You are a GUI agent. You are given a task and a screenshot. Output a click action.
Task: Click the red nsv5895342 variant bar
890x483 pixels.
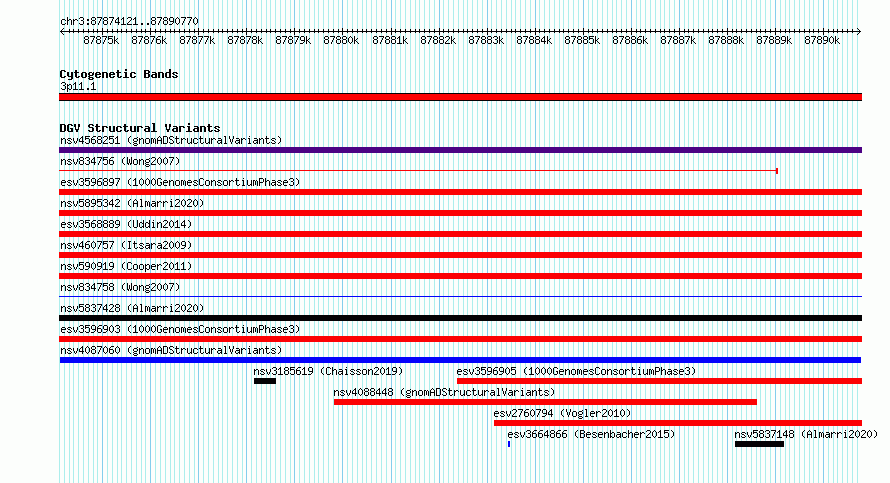[x=460, y=213]
